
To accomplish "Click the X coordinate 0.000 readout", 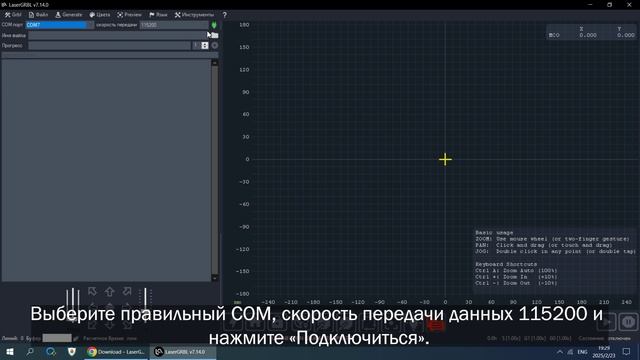I will (x=587, y=36).
